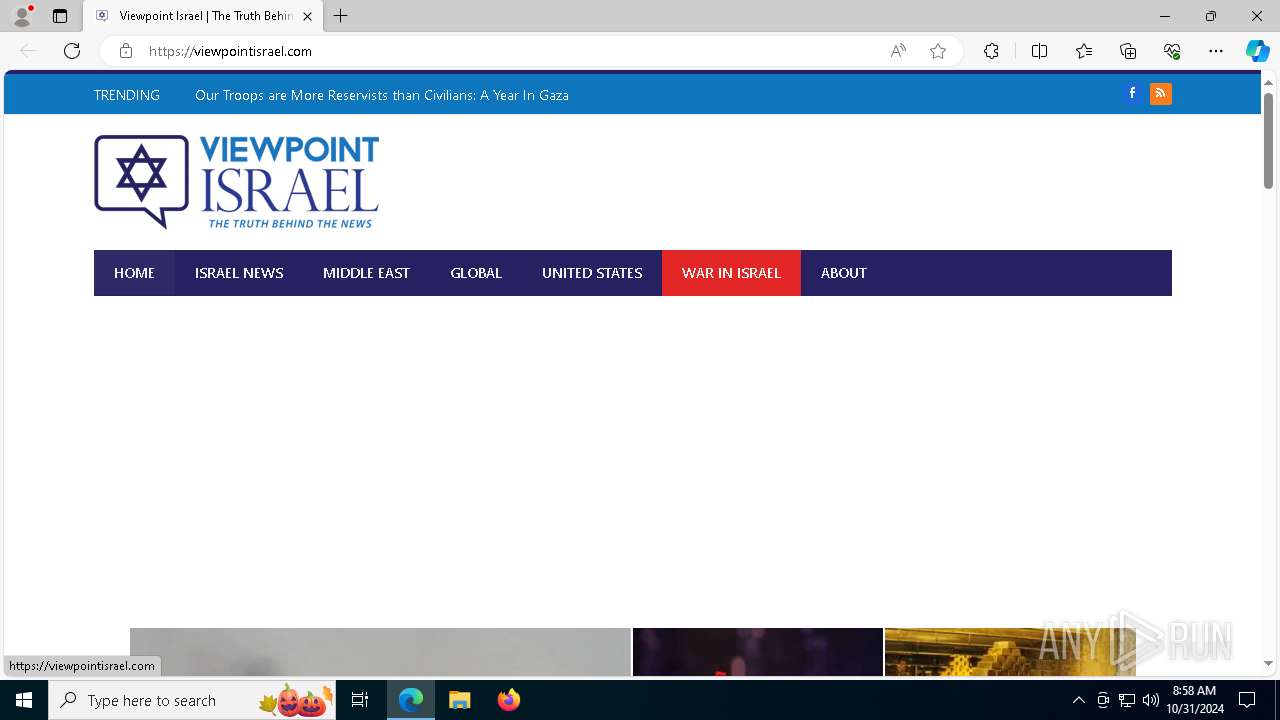This screenshot has width=1280, height=720.
Task: Open the Windows Start menu
Action: point(24,700)
